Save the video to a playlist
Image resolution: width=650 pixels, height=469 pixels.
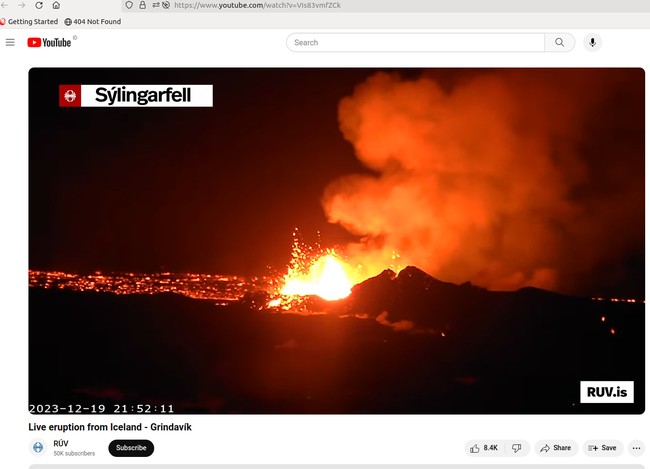602,448
